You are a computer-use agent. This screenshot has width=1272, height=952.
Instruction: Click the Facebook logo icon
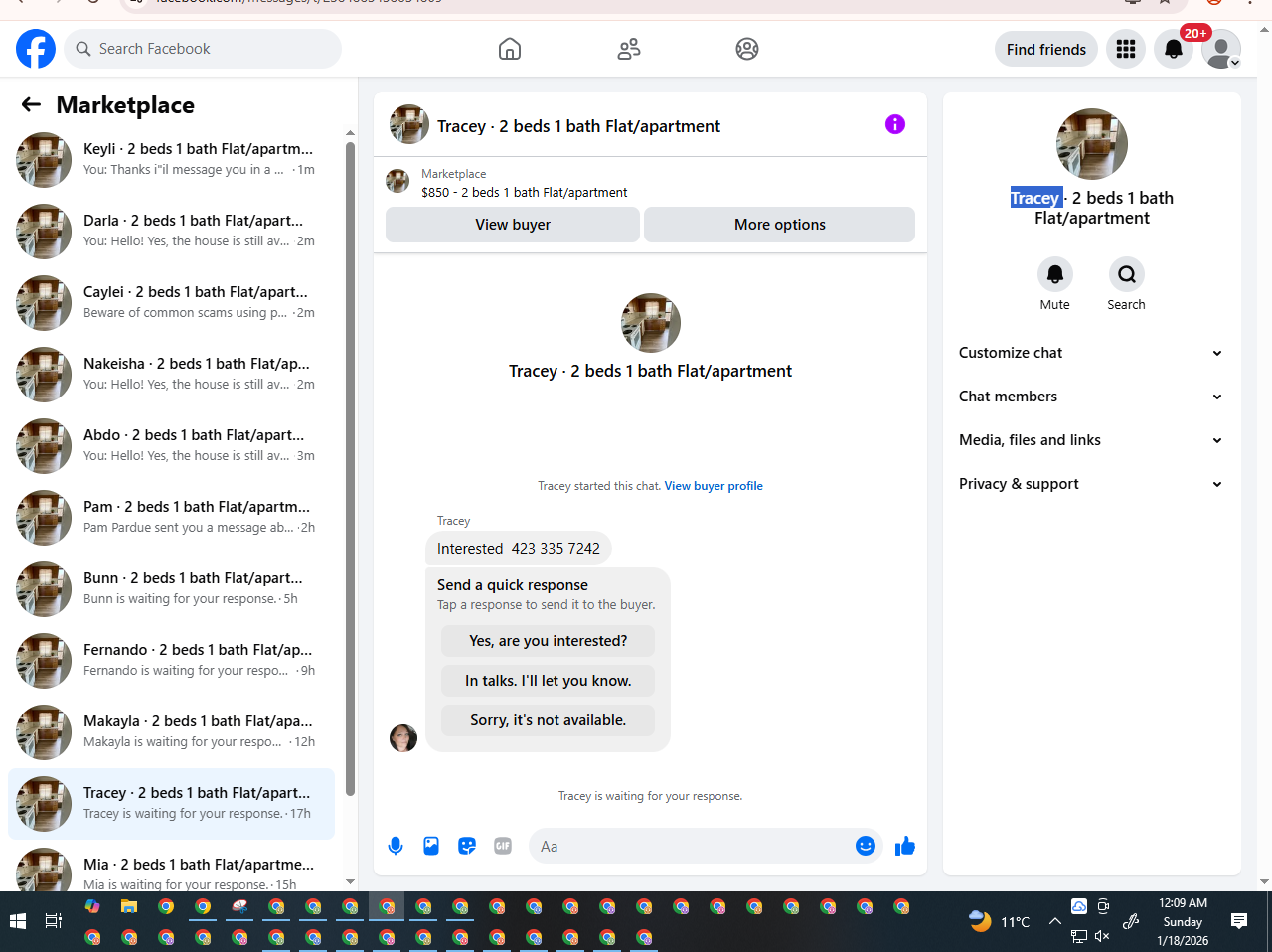click(x=36, y=49)
